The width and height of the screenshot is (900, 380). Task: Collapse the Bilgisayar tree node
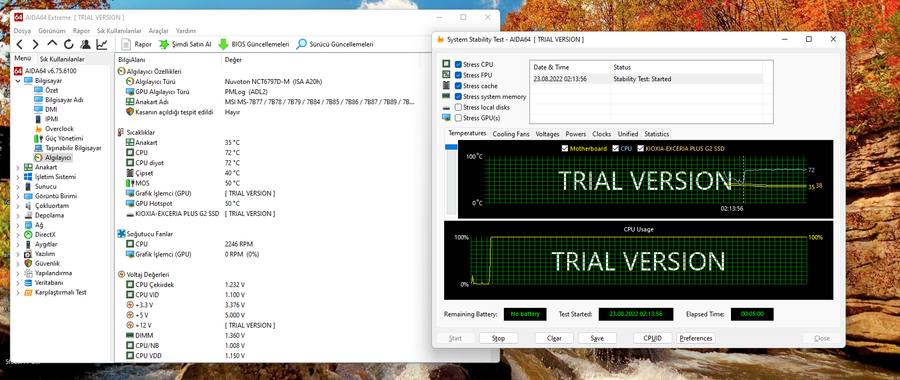[18, 80]
